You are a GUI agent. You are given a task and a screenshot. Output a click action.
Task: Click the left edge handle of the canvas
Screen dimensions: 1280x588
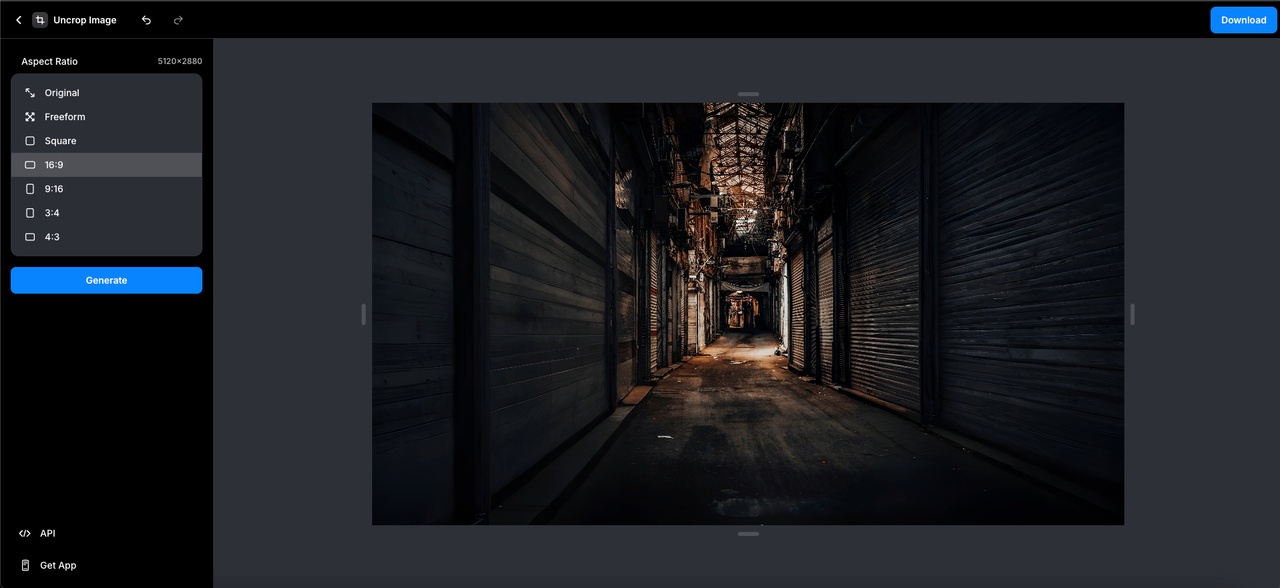(x=364, y=314)
